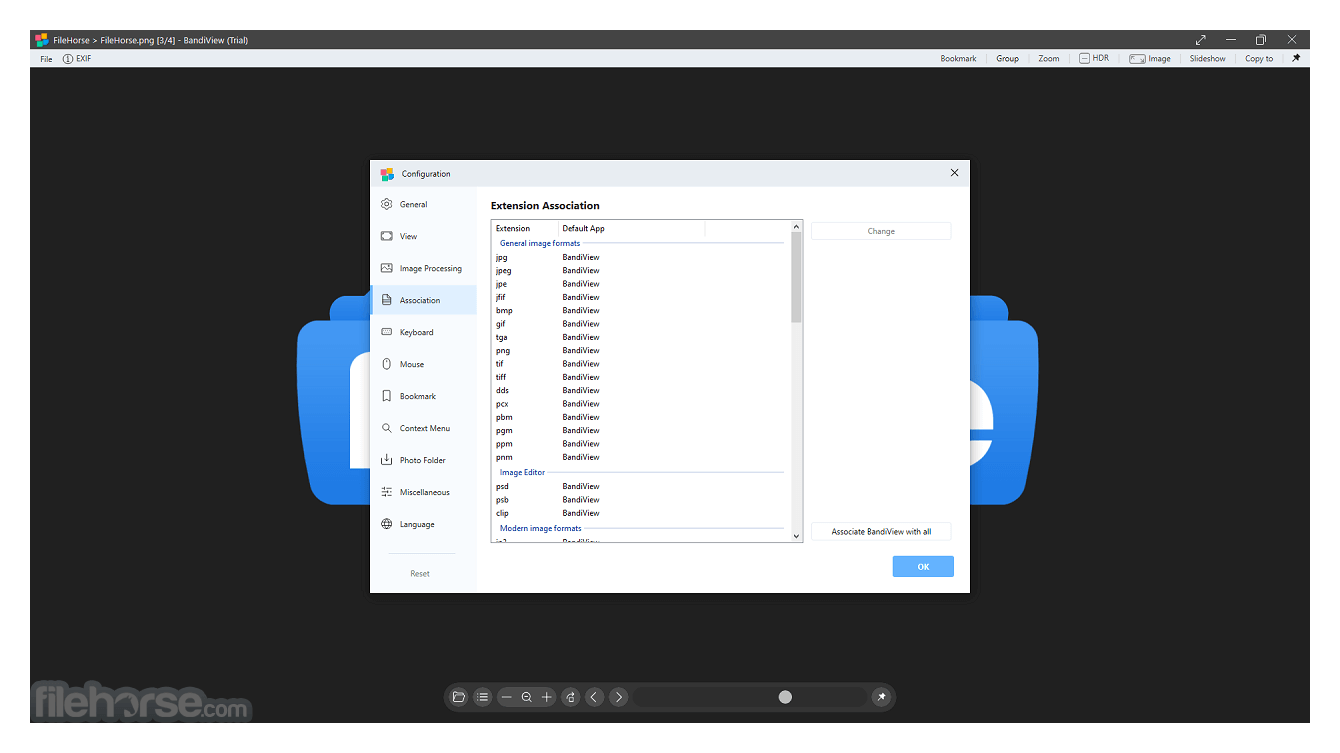Click the extension list scrollbar thumb

coord(797,277)
